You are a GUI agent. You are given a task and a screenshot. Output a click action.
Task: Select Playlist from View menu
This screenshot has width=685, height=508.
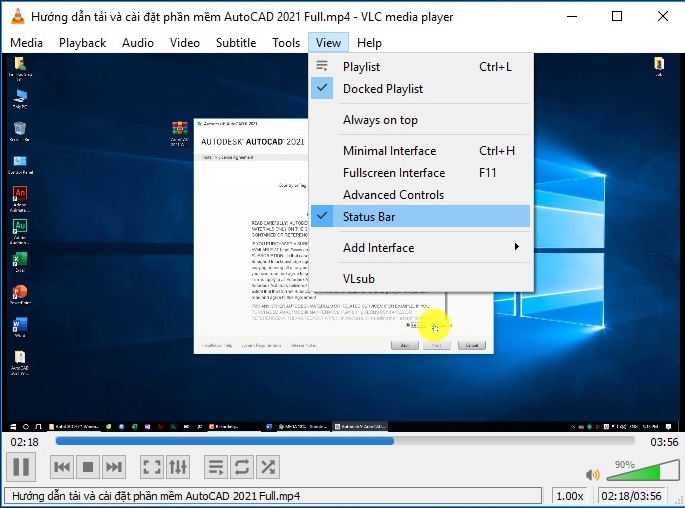420,67
